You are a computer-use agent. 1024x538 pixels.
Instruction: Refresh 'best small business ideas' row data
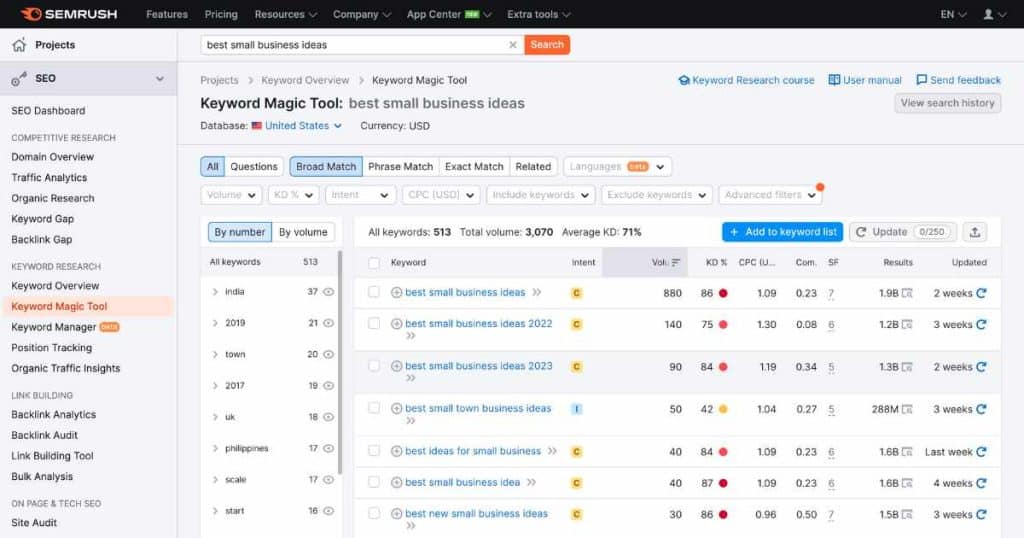tap(981, 293)
